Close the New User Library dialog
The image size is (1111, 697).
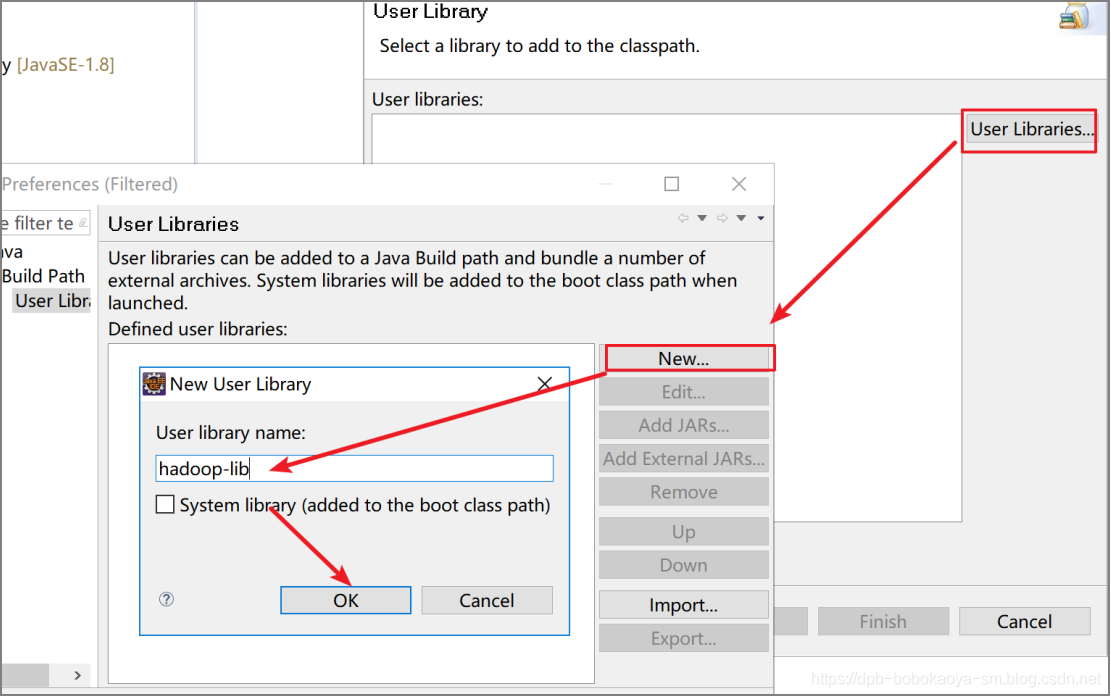coord(544,384)
